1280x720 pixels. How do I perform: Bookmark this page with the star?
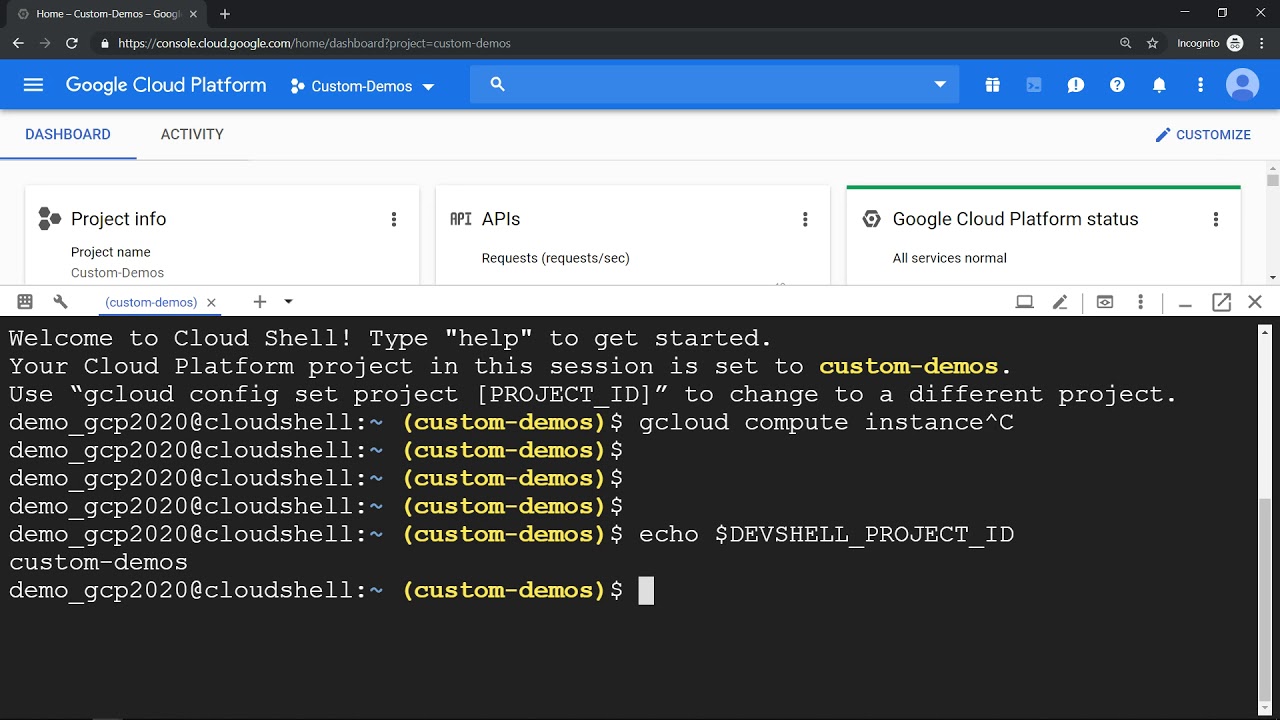point(1152,43)
